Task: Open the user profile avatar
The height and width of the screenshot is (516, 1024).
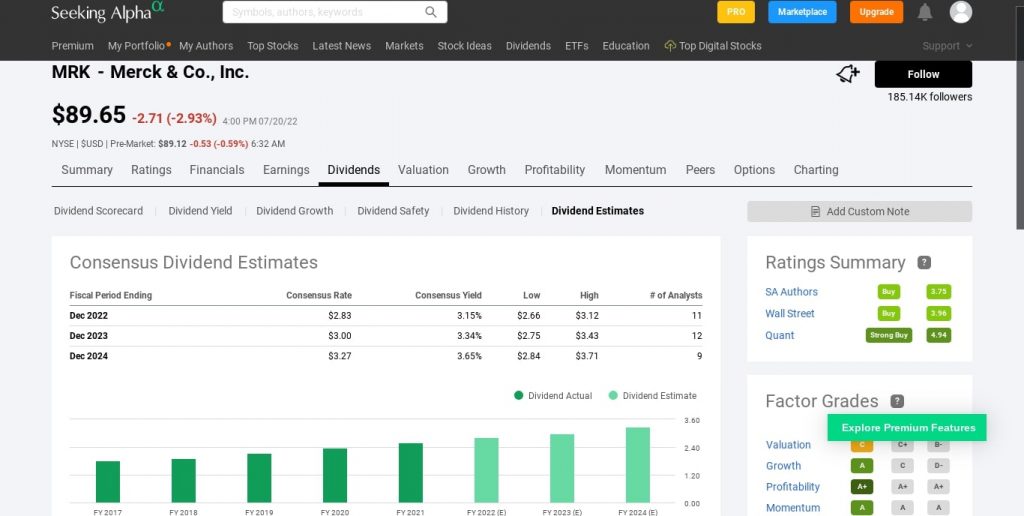Action: point(960,12)
